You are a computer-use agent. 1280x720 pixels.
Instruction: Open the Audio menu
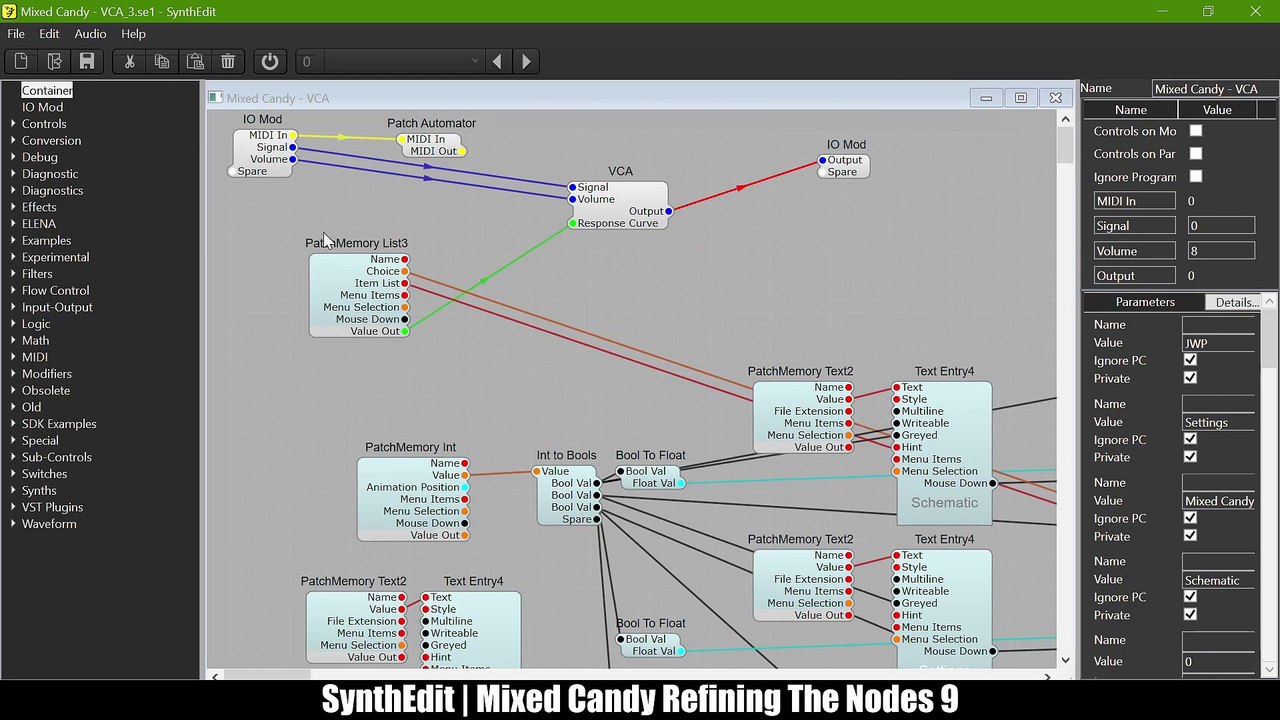(x=90, y=34)
